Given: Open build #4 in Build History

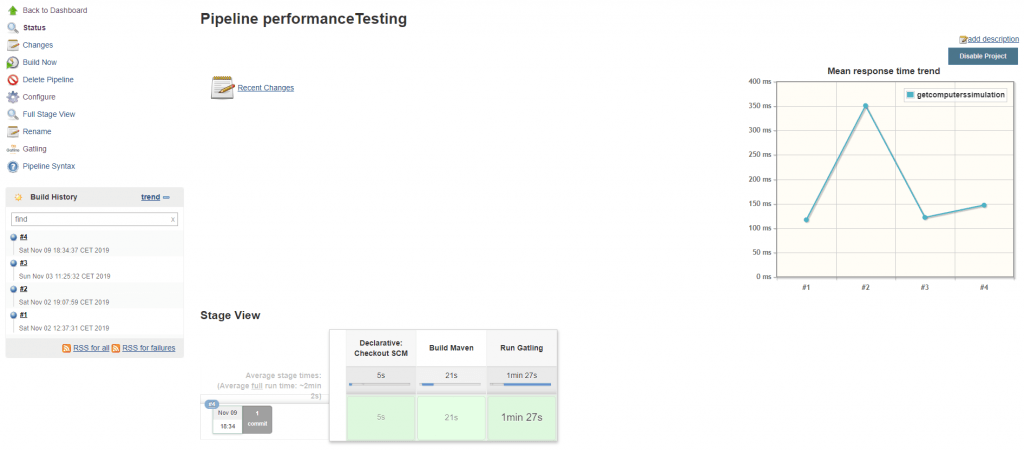Looking at the screenshot, I should click(24, 237).
